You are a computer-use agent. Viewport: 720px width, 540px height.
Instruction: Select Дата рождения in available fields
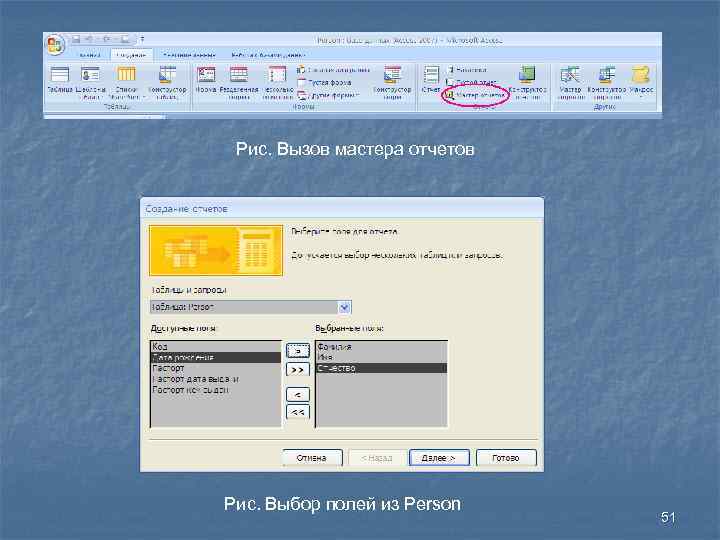(215, 357)
